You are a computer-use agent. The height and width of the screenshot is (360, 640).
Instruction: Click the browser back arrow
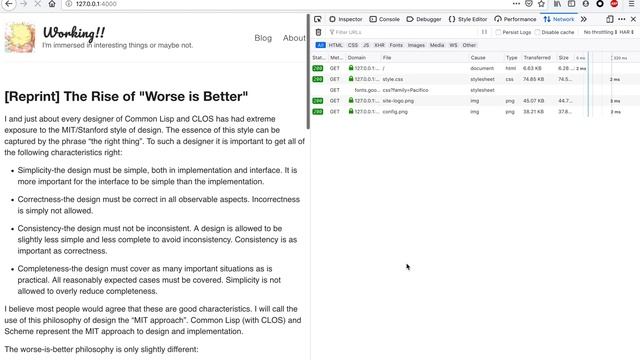tap(9, 4)
